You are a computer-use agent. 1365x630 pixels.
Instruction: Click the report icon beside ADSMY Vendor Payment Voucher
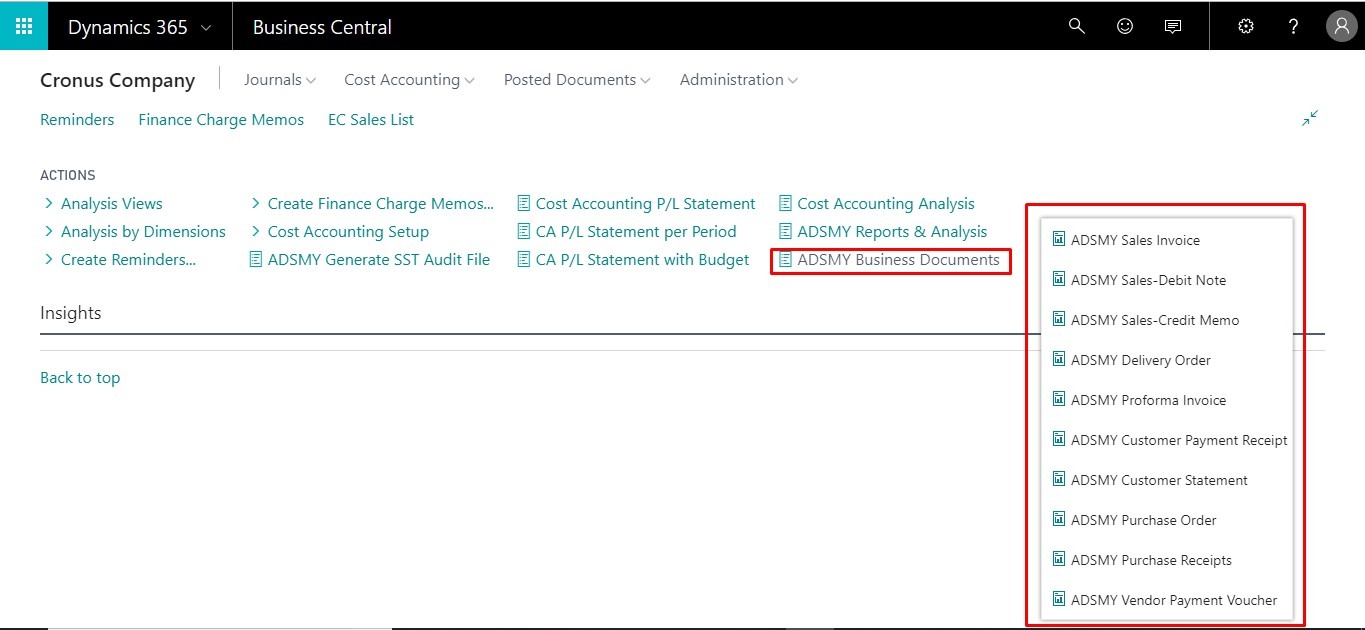[1059, 599]
